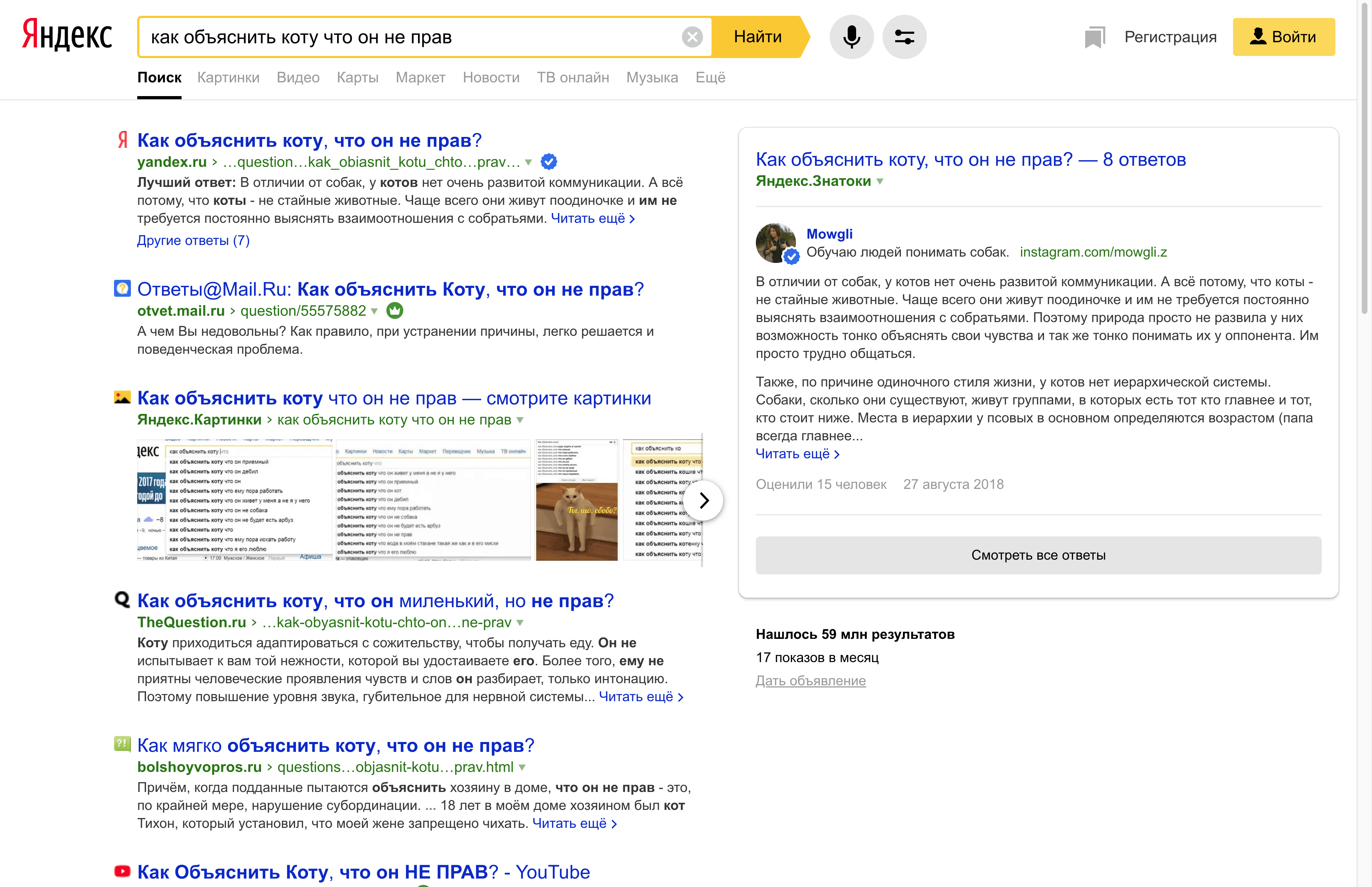Expand dropdown arrow next to Яндекс.Знатоки

880,181
